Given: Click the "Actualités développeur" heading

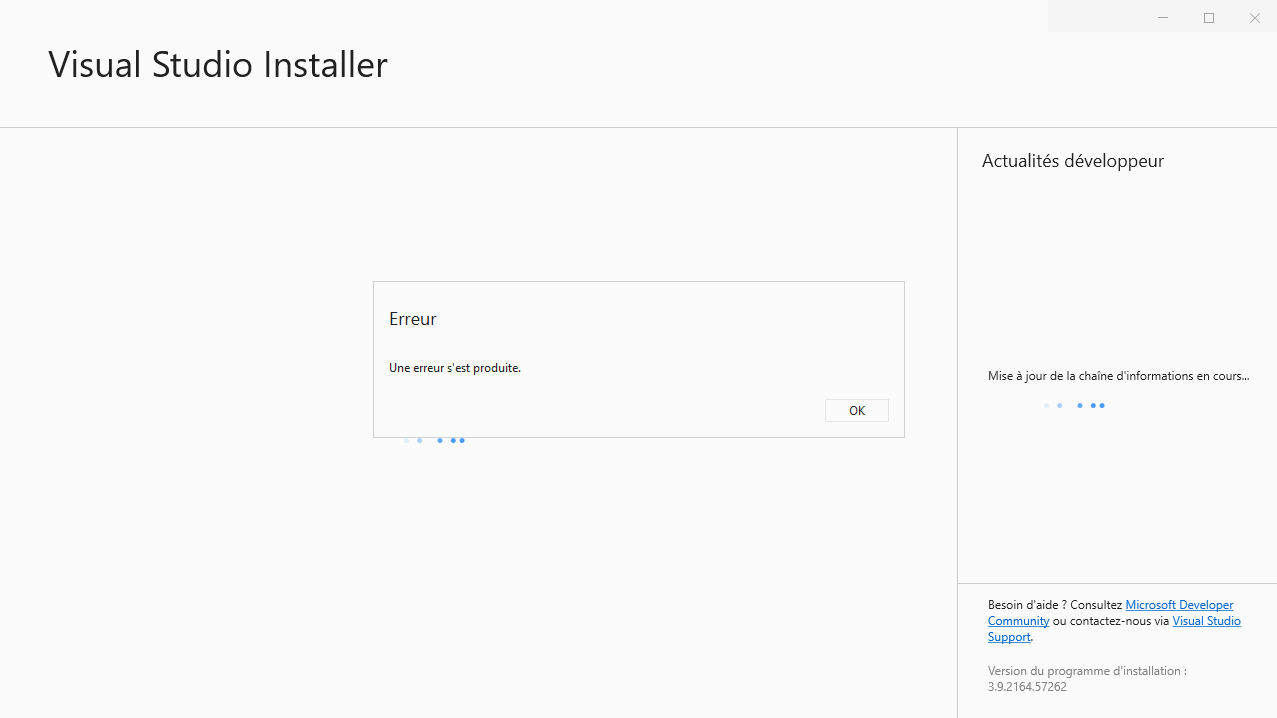Looking at the screenshot, I should click(1073, 161).
